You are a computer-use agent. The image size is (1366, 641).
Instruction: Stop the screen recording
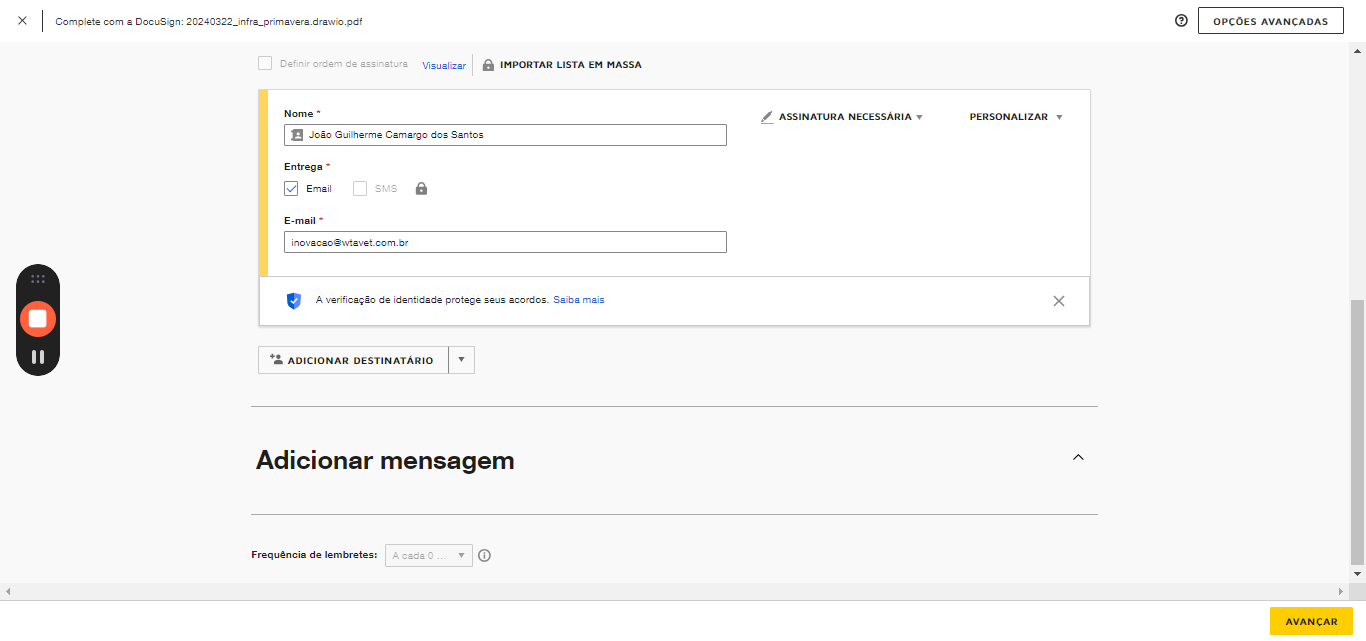click(x=38, y=319)
